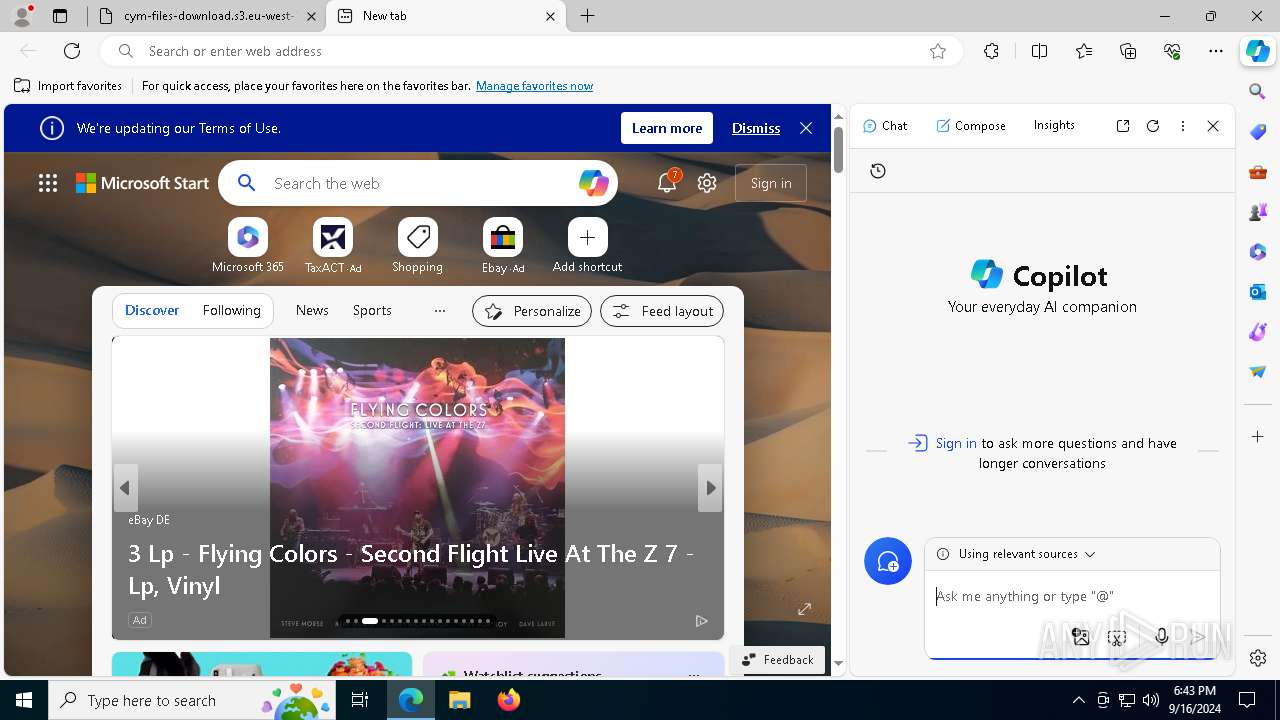Switch to the Compose tab

coord(971,126)
